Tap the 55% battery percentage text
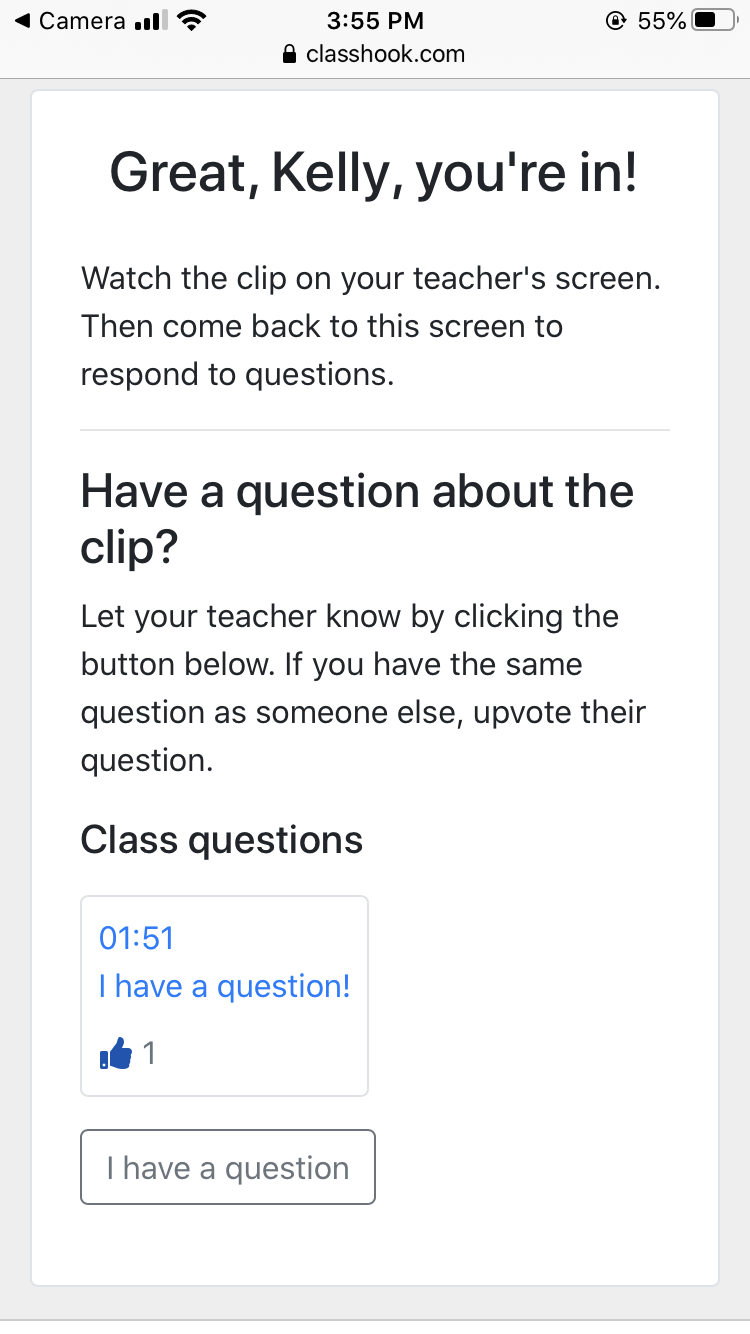The image size is (750, 1334). (x=661, y=21)
